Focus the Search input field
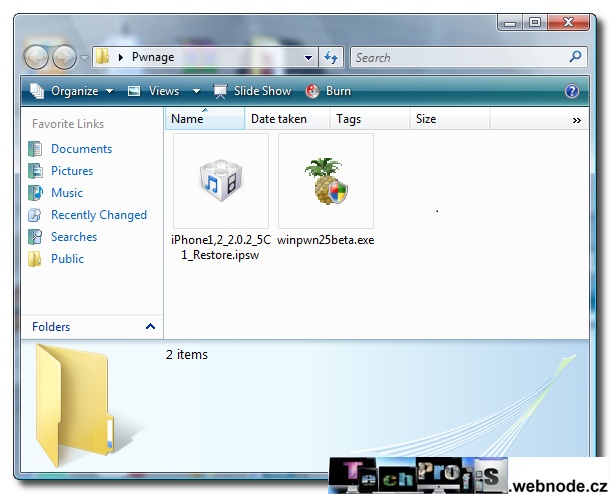The height and width of the screenshot is (494, 611). (468, 57)
